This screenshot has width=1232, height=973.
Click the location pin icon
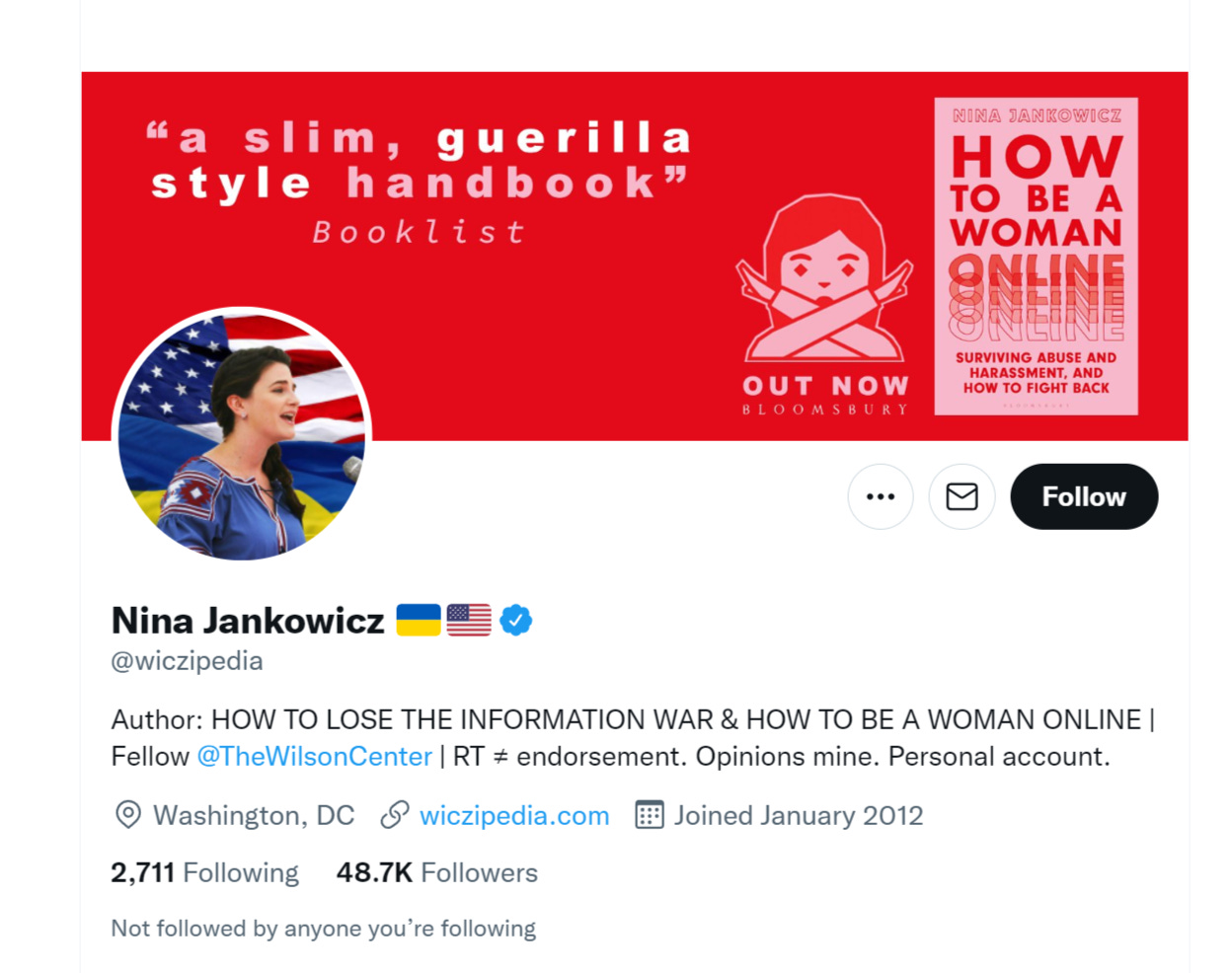click(127, 815)
